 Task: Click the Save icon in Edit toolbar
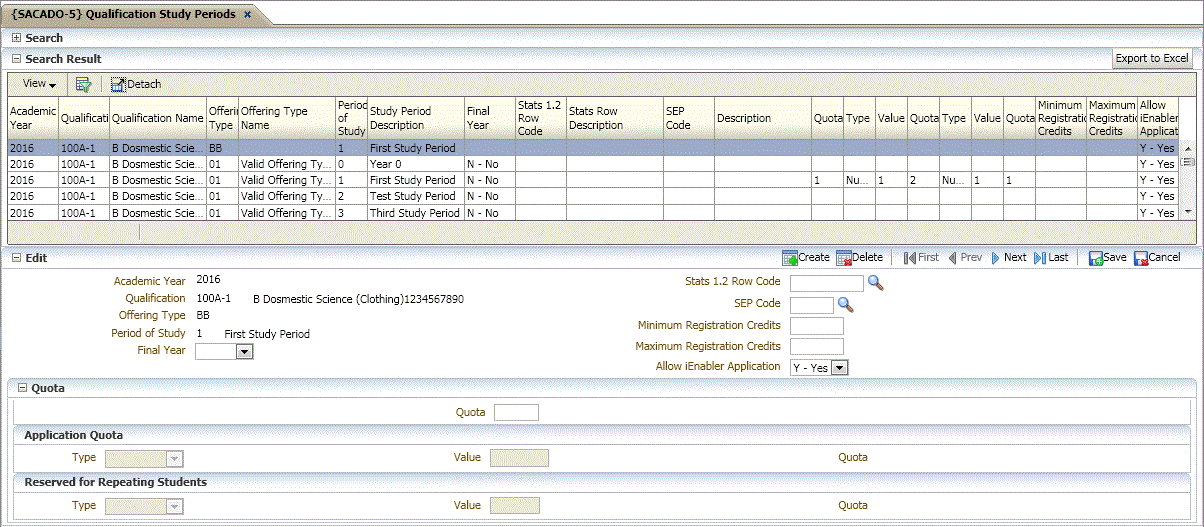[1095, 258]
